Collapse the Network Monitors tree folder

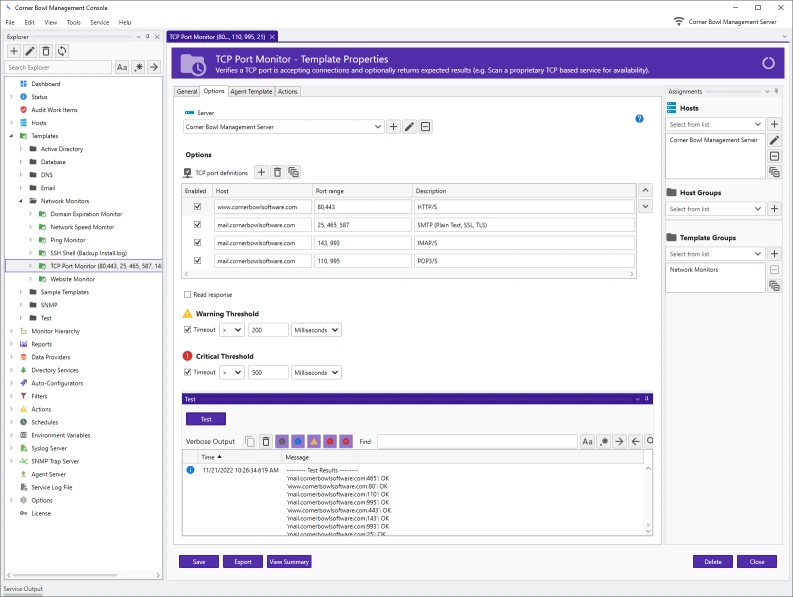coord(21,201)
